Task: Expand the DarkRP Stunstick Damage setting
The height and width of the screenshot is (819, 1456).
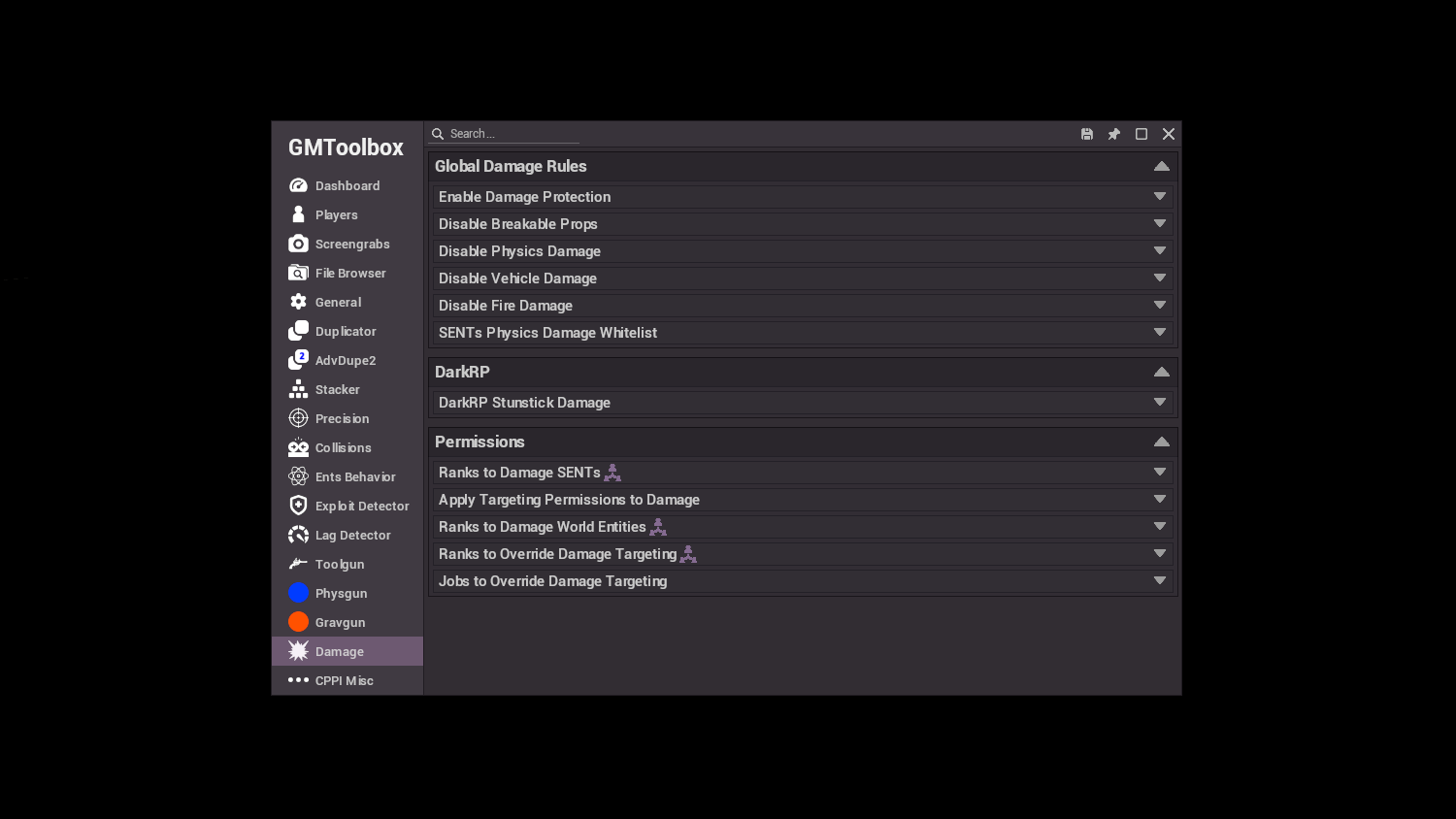Action: pyautogui.click(x=803, y=403)
